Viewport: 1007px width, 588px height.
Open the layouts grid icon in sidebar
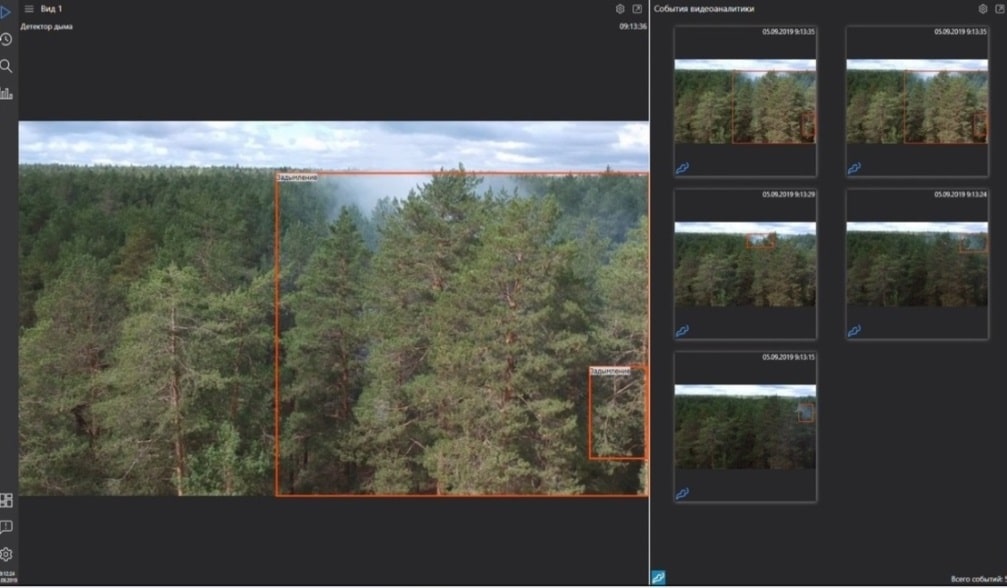6,500
